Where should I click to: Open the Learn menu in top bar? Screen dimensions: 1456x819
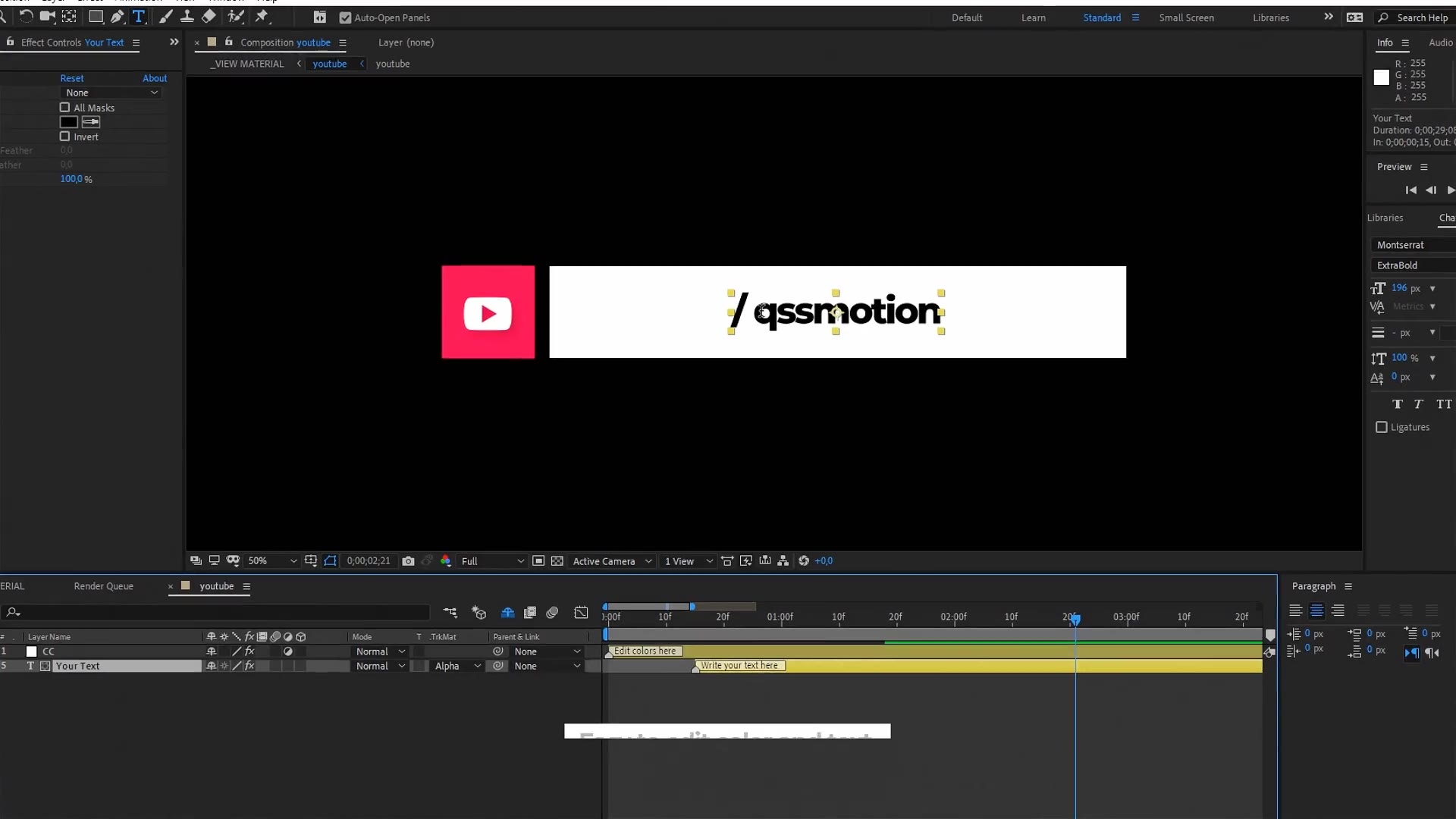click(1033, 17)
